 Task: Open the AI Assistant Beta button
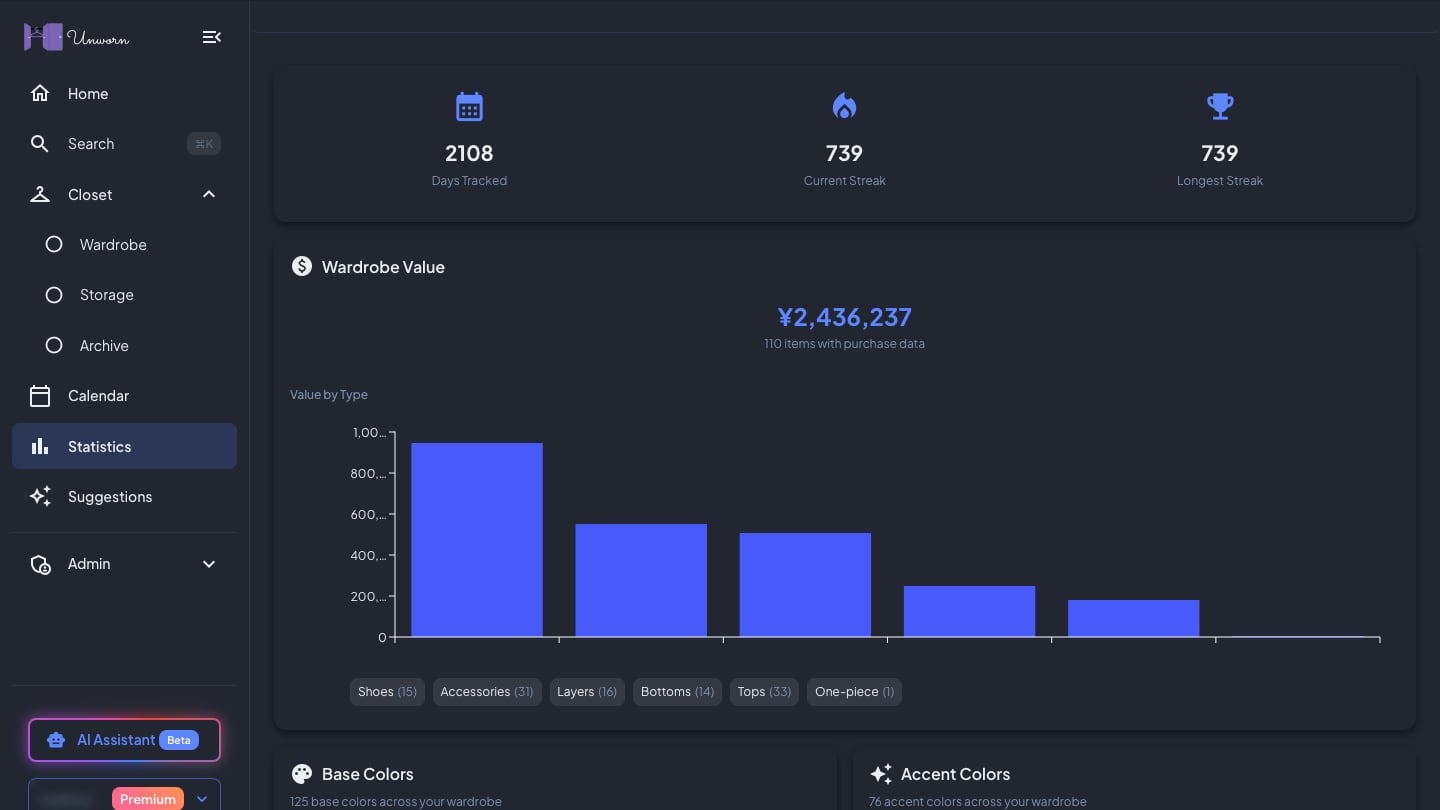point(124,740)
